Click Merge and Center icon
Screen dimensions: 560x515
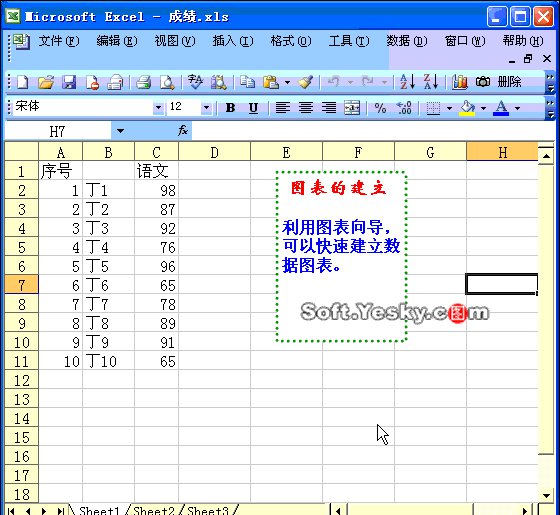[x=352, y=108]
